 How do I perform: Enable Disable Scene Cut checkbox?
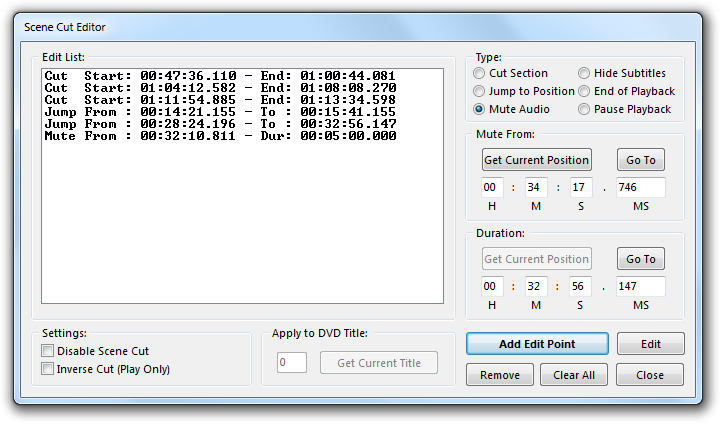pyautogui.click(x=48, y=351)
